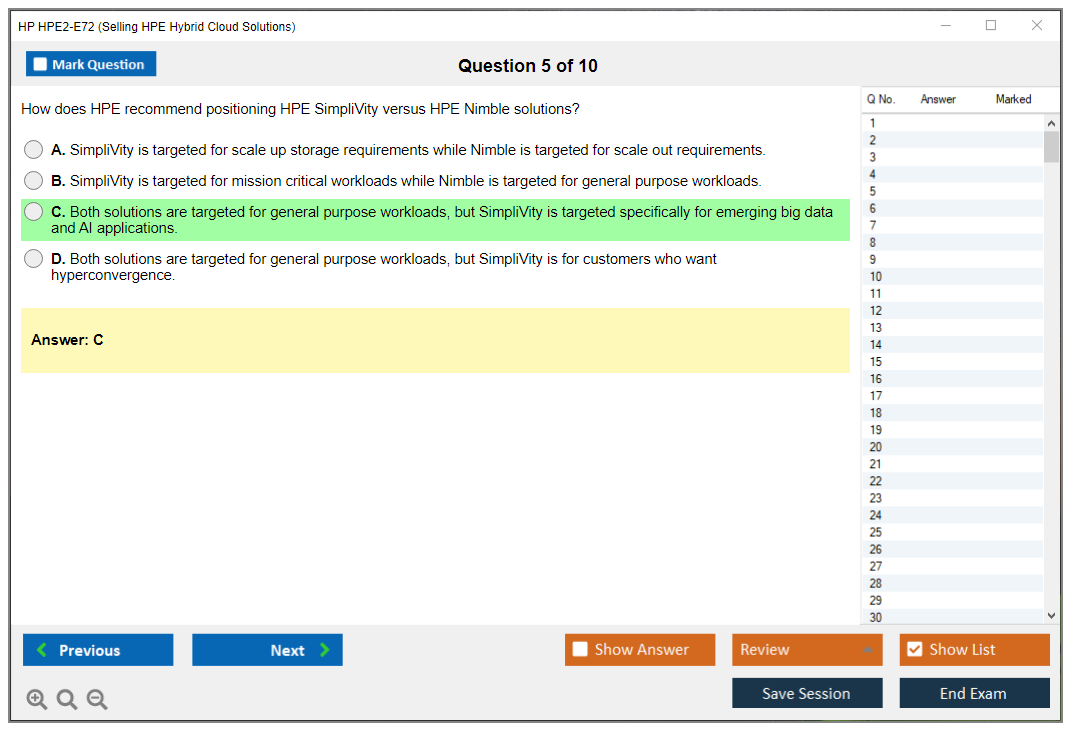Toggle the Mark Question checkbox
Viewport: 1075px width, 735px height.
tap(40, 65)
